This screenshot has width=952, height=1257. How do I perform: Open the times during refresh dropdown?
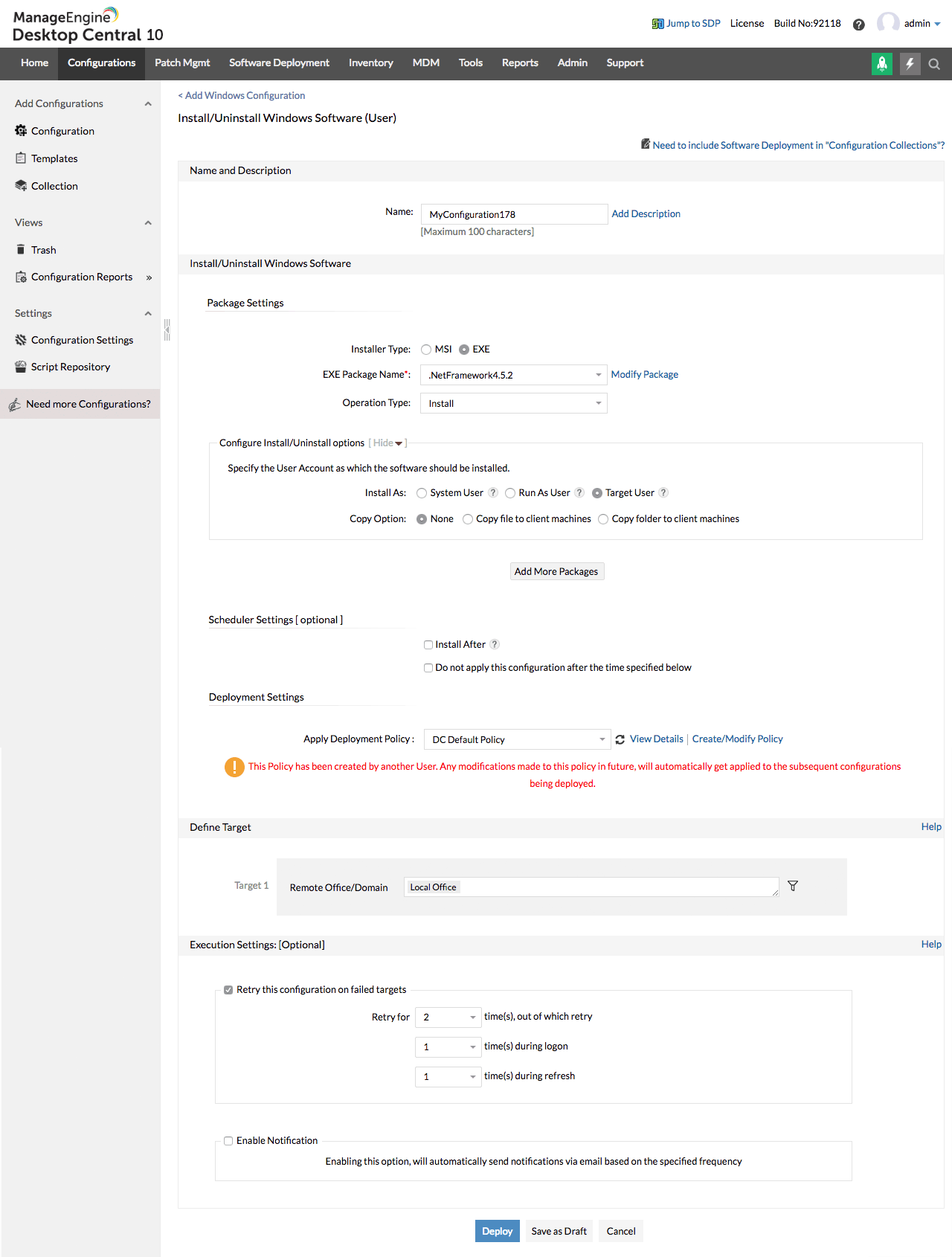448,1076
